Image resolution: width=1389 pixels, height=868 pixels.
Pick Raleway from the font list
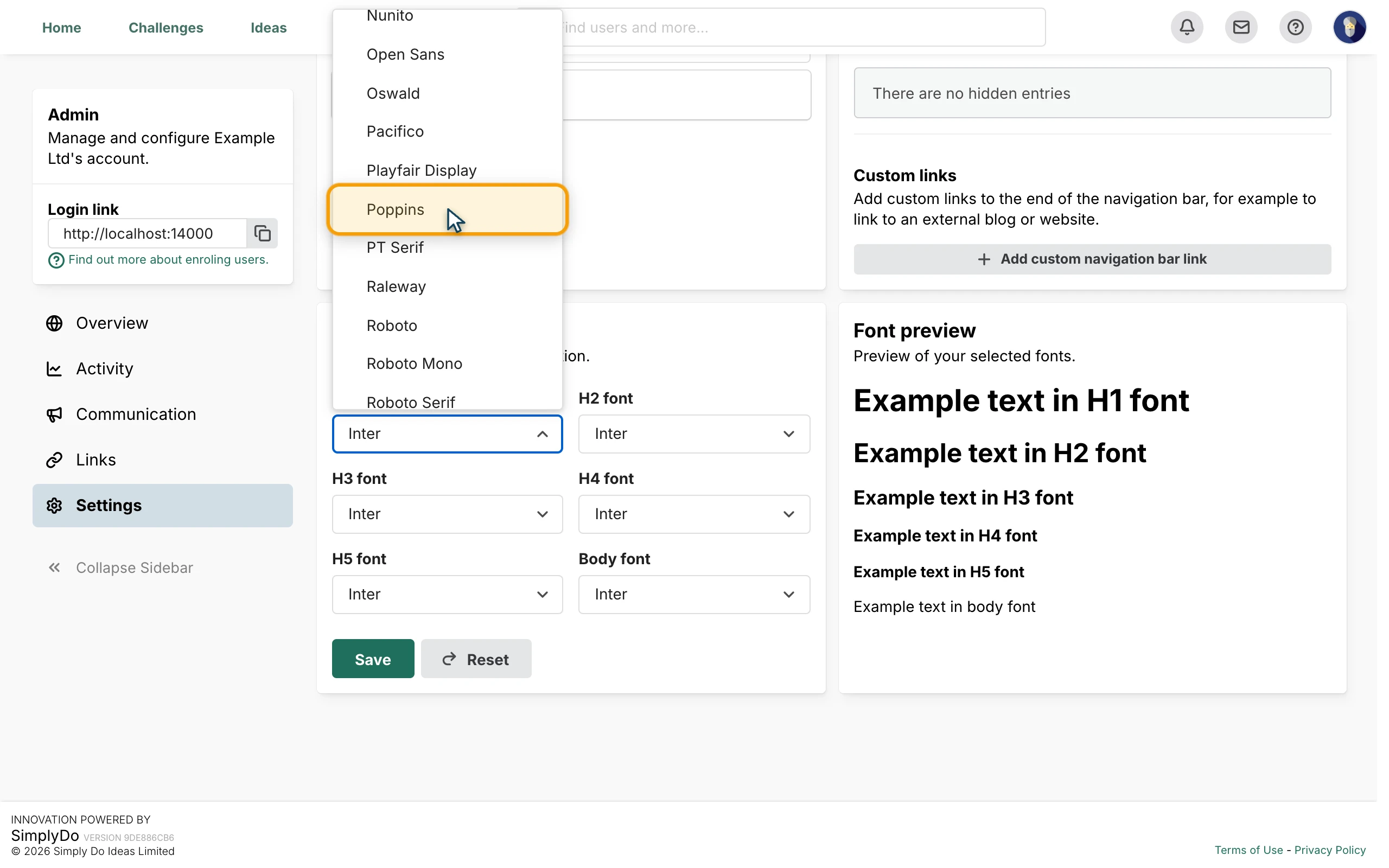point(447,286)
